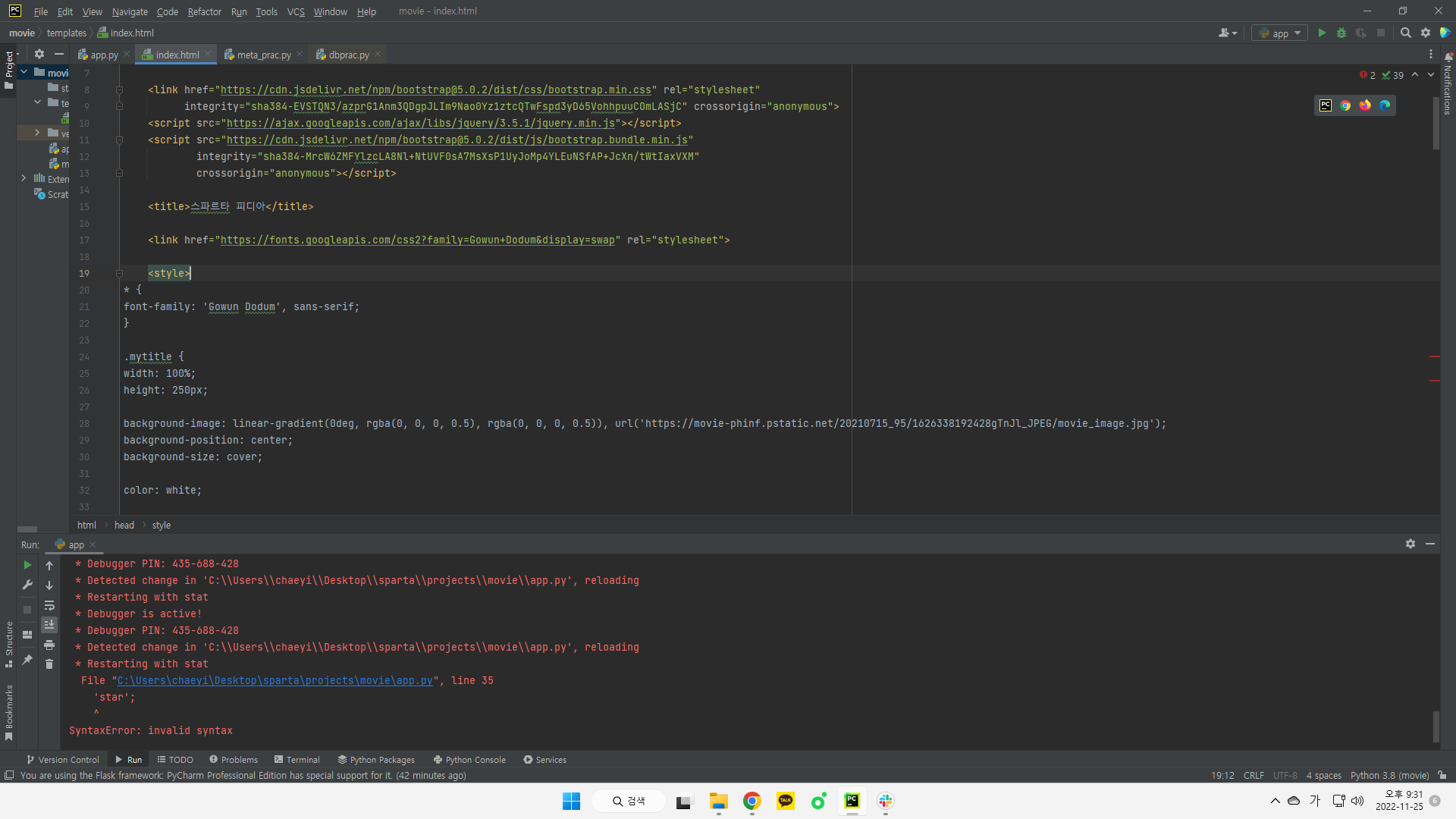Open the Navigate menu

click(x=130, y=11)
